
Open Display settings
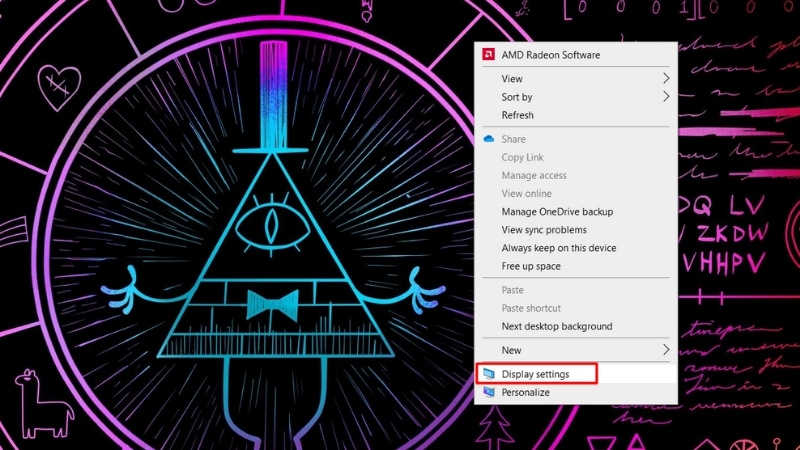coord(576,374)
